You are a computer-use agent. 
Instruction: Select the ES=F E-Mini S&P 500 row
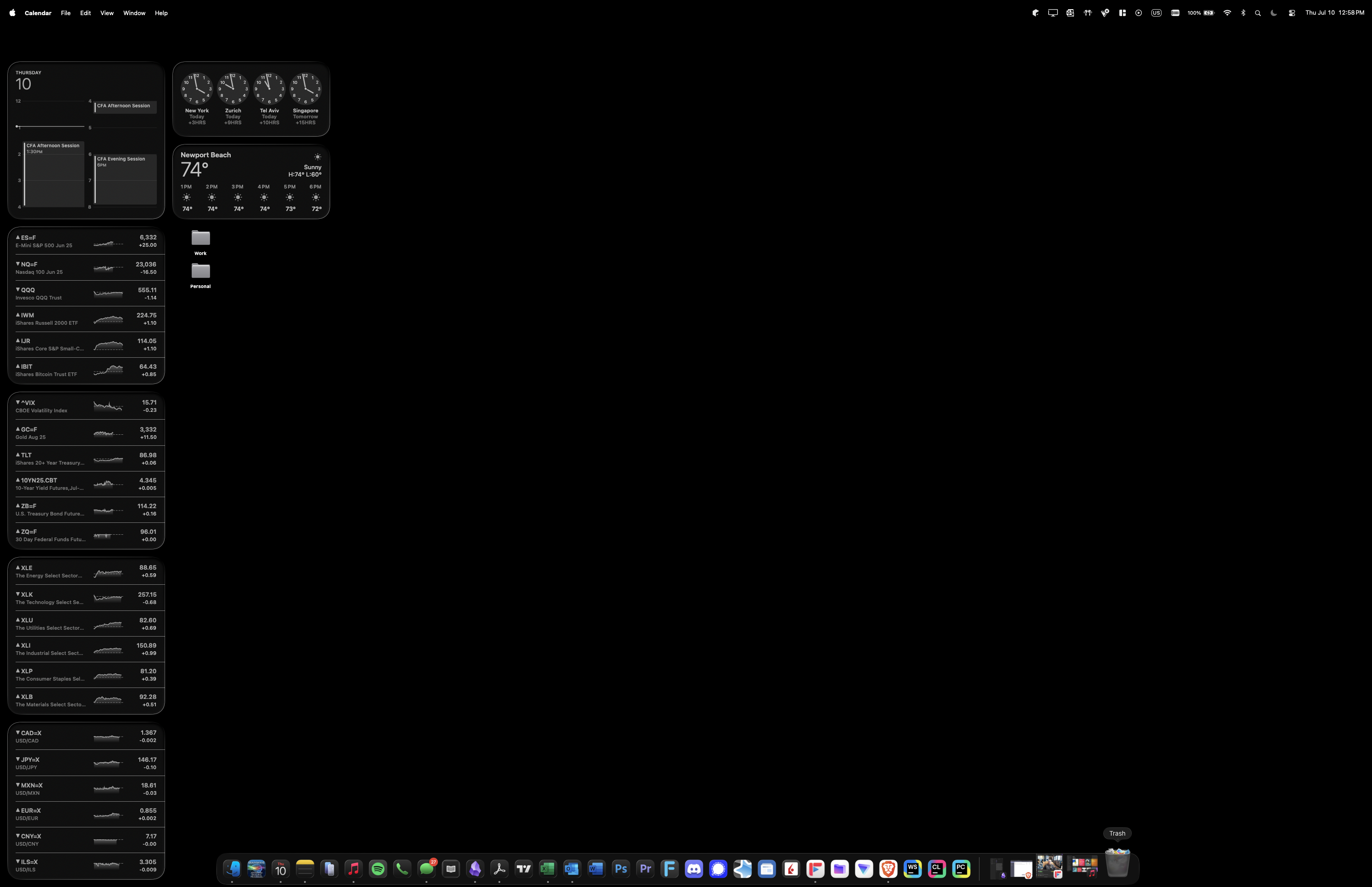pyautogui.click(x=86, y=241)
